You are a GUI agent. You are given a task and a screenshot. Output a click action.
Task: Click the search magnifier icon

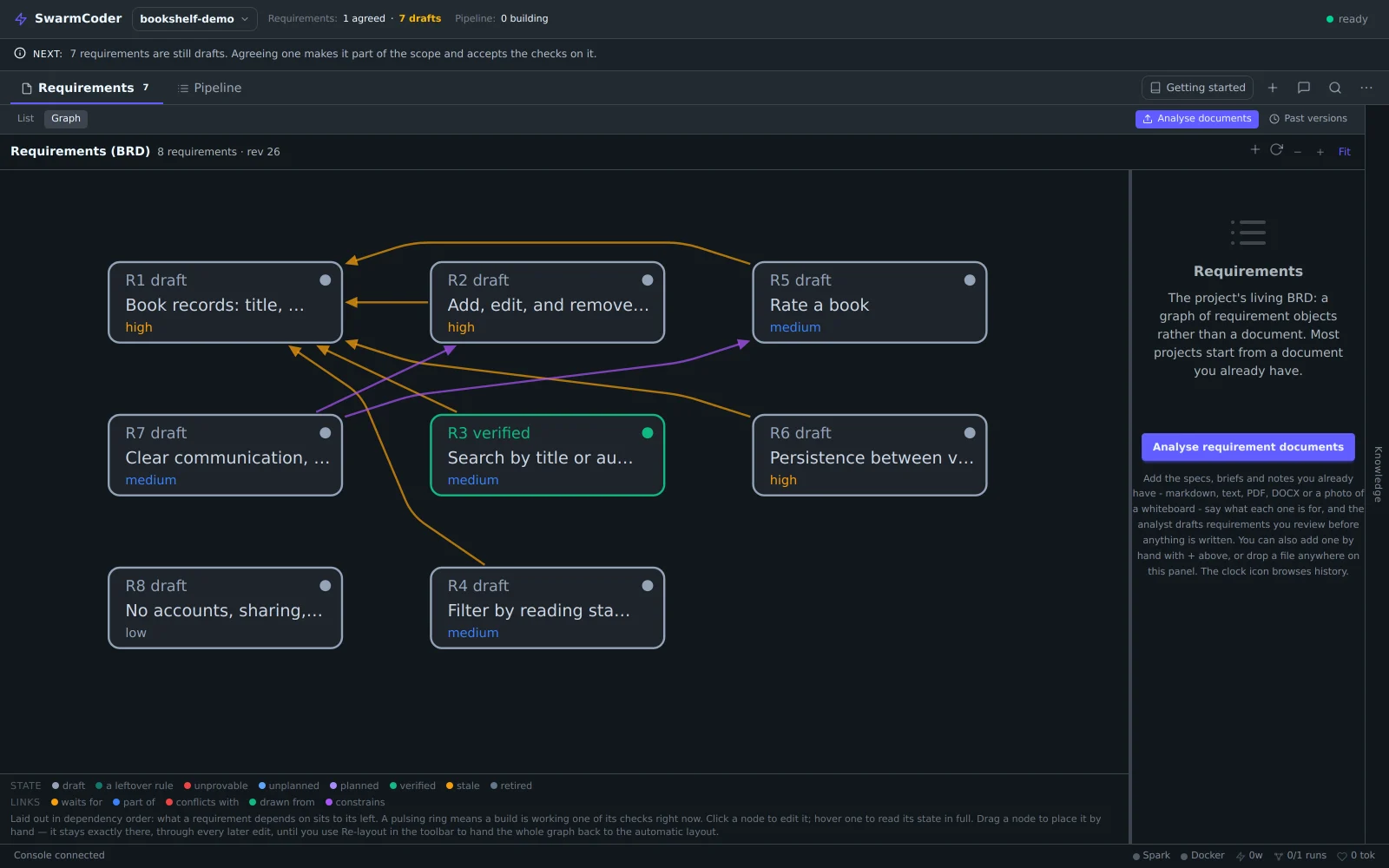coord(1335,88)
